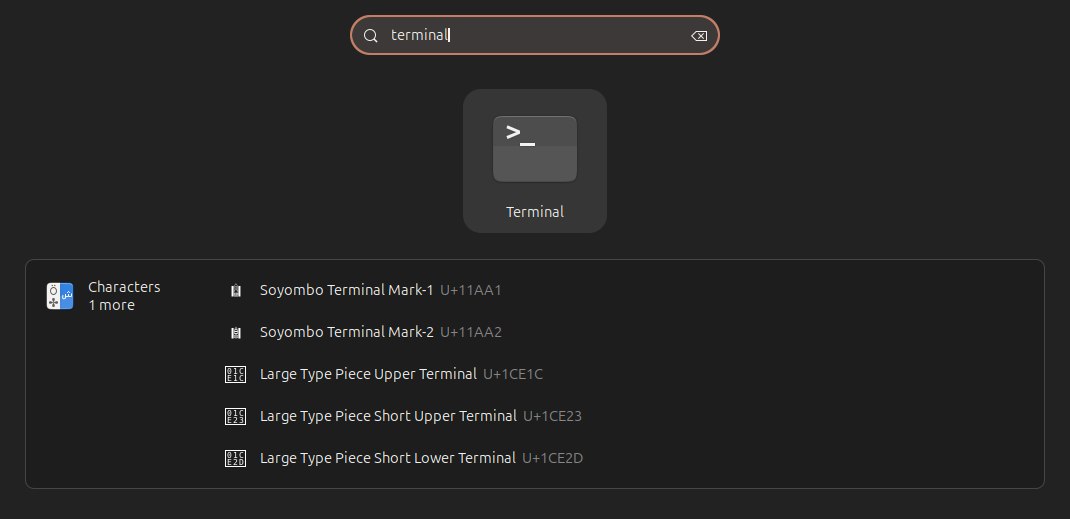
Task: Click the U+1CE1C code point text
Action: click(x=513, y=374)
